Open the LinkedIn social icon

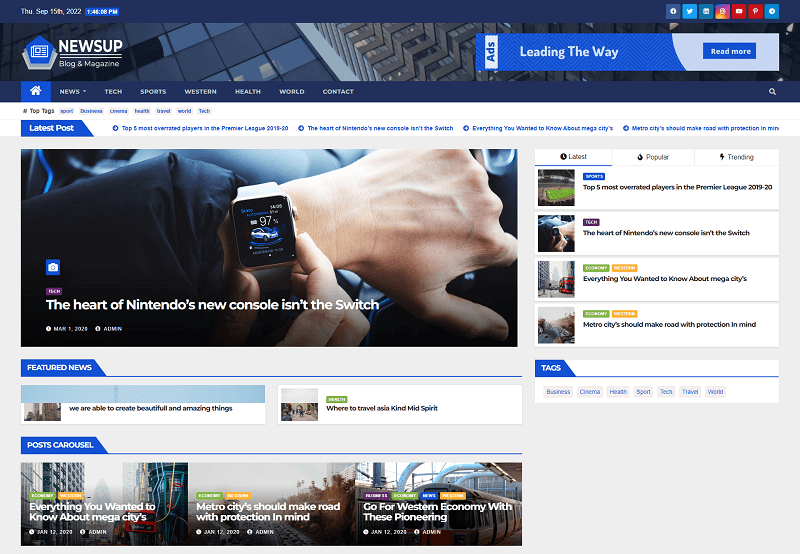[706, 11]
